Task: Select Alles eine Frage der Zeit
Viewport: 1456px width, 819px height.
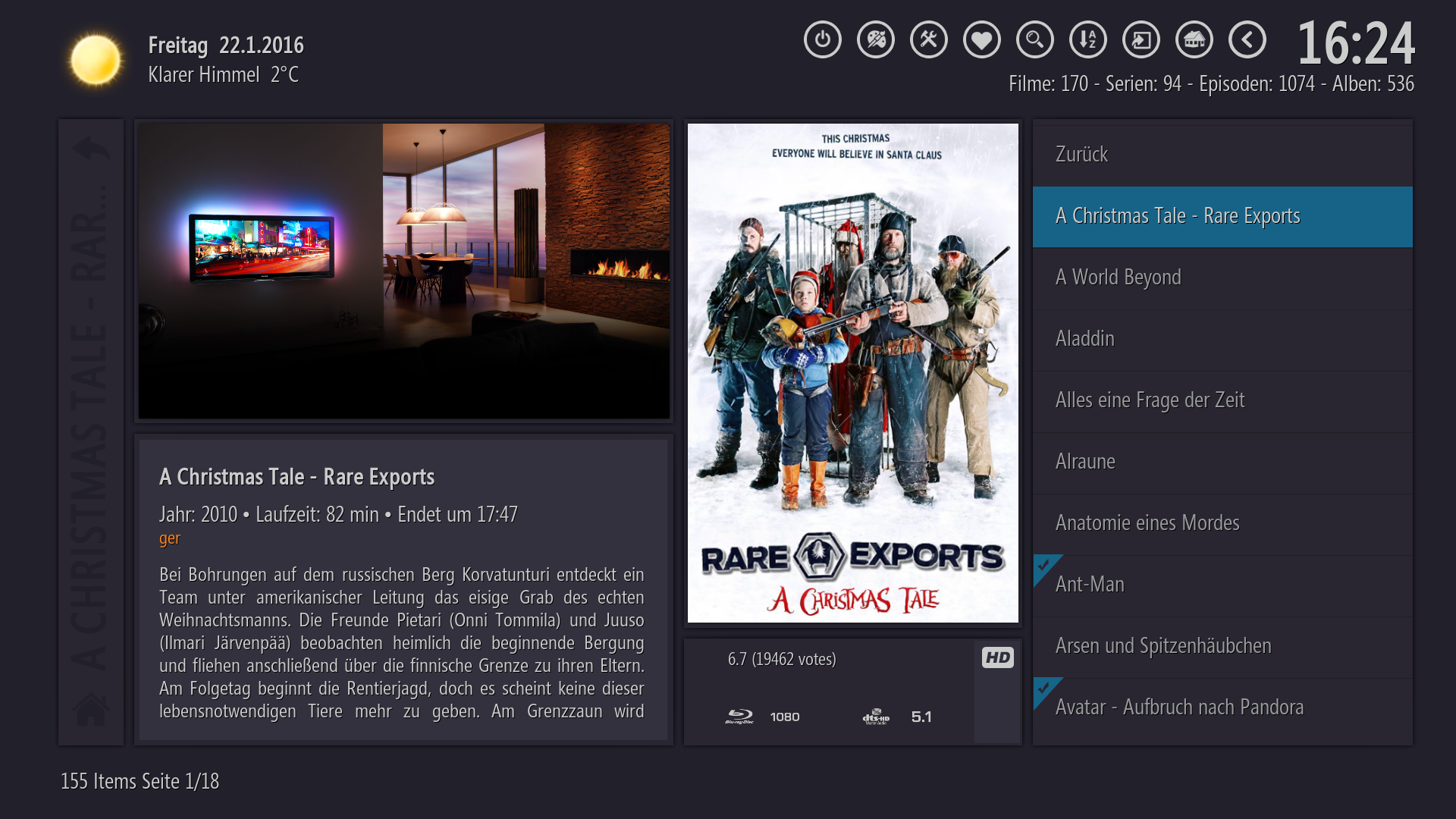Action: coord(1222,400)
